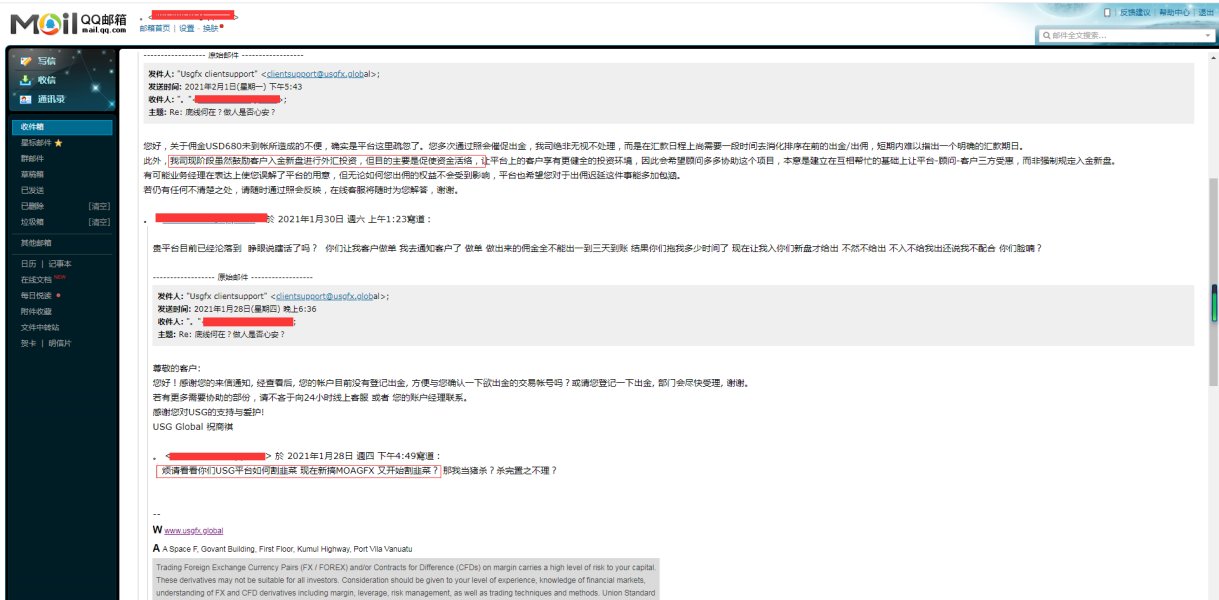Click text 'USG Global 祝商祺'
The image size is (1219, 600).
point(191,426)
